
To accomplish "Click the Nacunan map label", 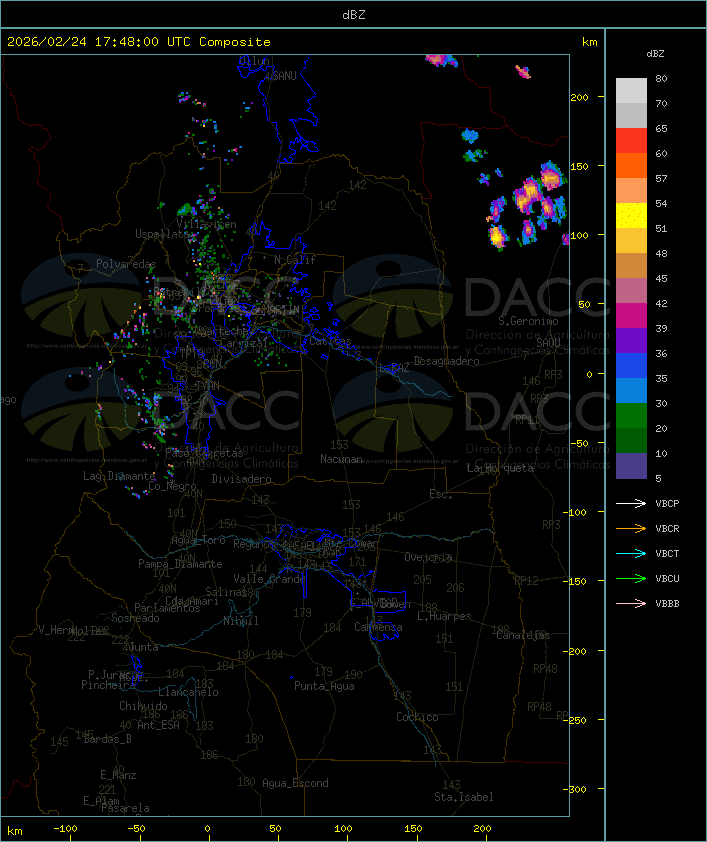I will coord(341,459).
